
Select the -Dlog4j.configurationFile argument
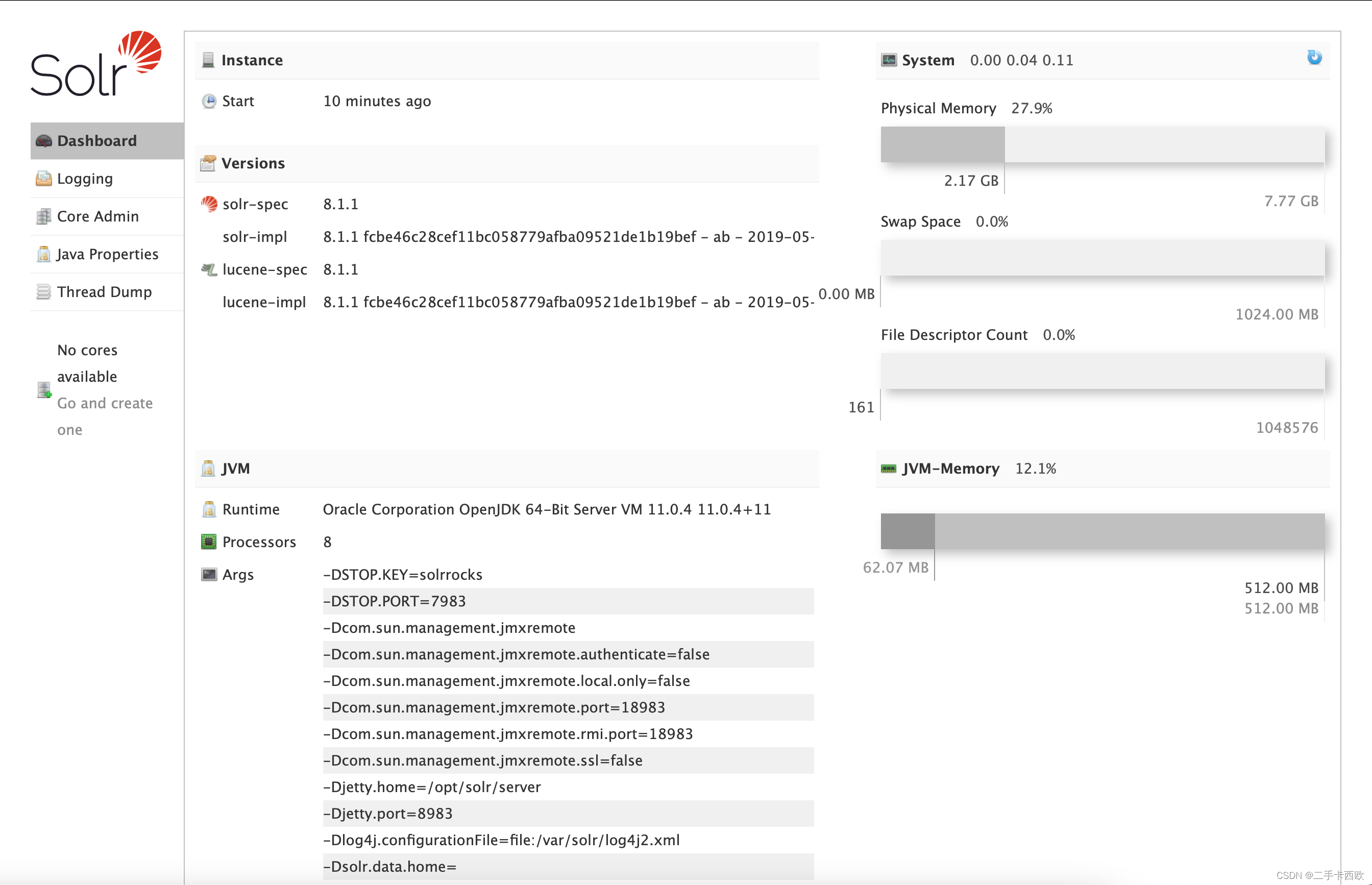502,840
